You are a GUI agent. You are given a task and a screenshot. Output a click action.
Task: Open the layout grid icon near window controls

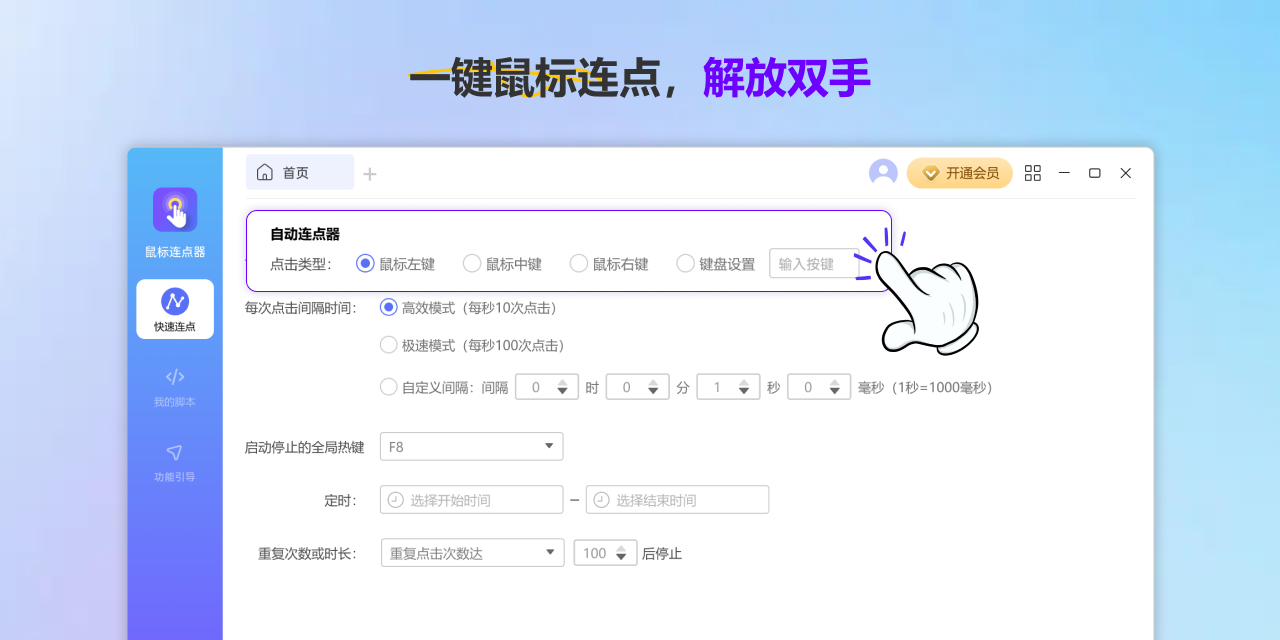pos(1033,172)
